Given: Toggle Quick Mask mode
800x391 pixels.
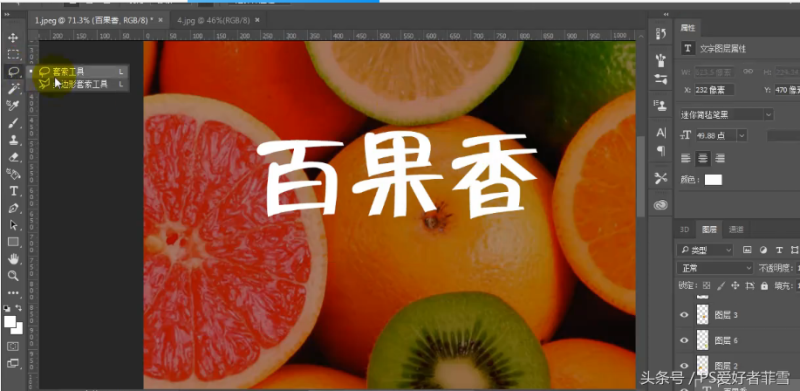Looking at the screenshot, I should pos(13,347).
